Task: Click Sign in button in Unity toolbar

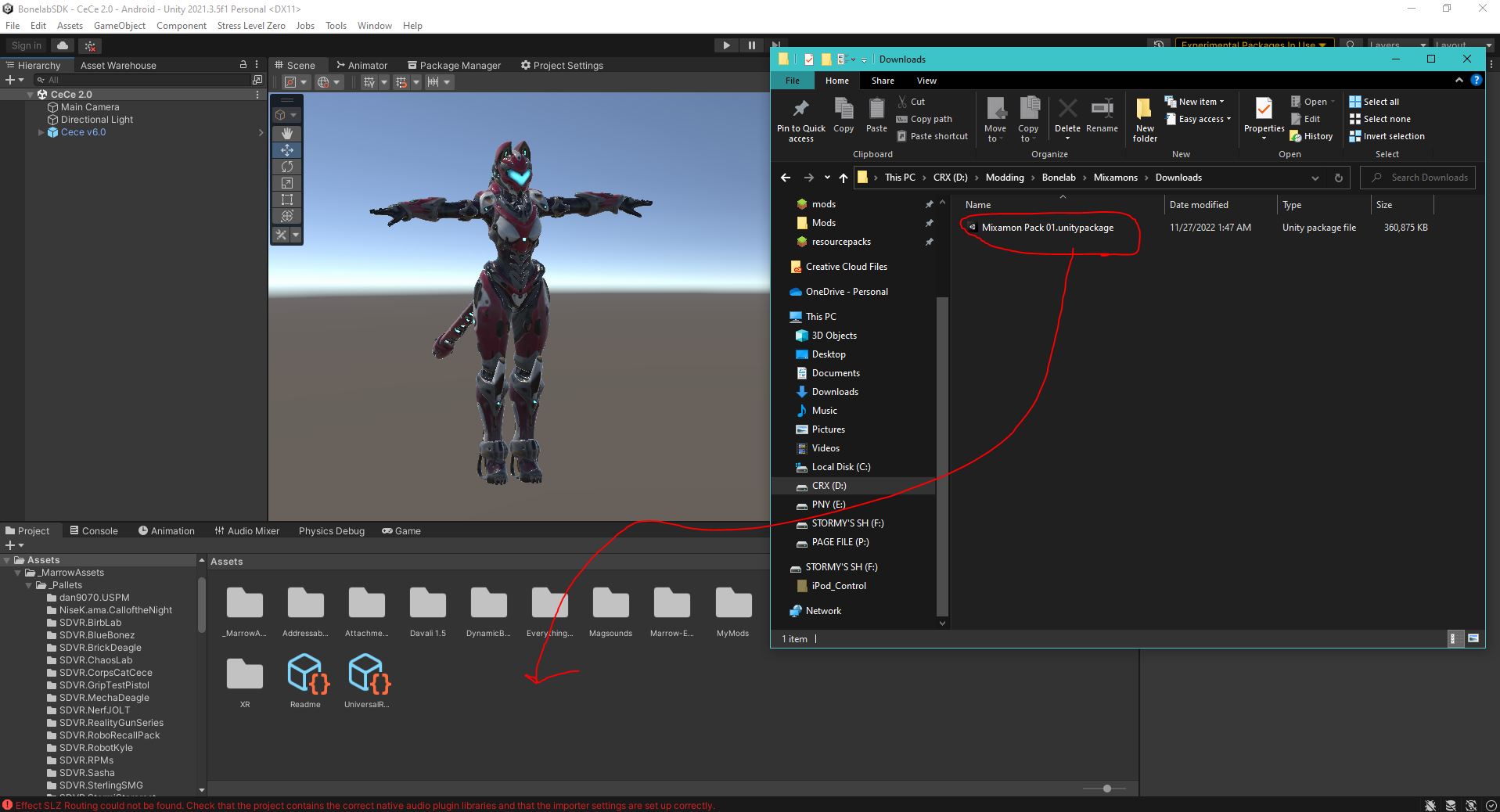Action: pos(27,46)
